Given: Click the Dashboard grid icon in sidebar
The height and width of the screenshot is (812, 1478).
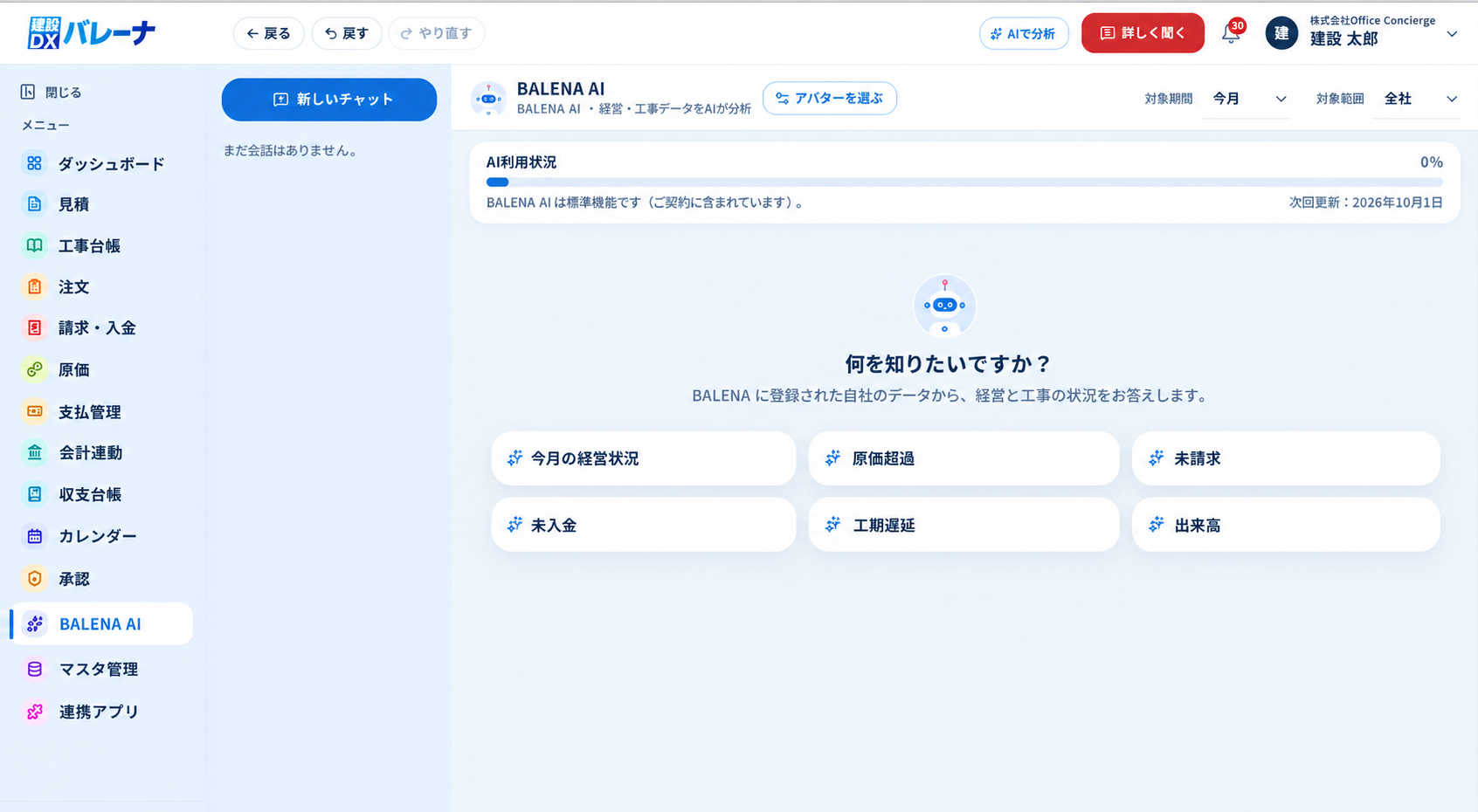Looking at the screenshot, I should [x=34, y=163].
